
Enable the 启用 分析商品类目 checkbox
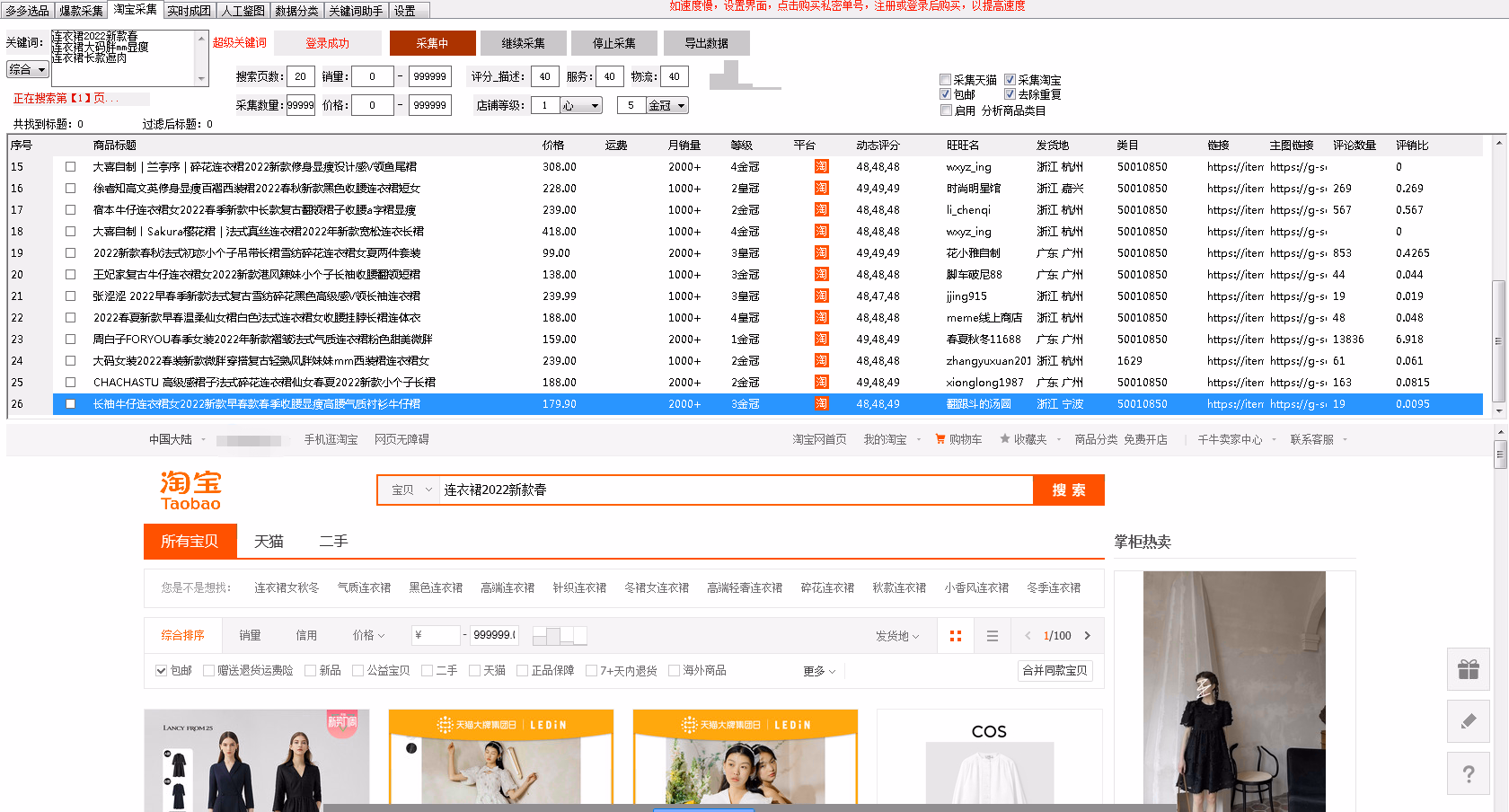point(945,110)
